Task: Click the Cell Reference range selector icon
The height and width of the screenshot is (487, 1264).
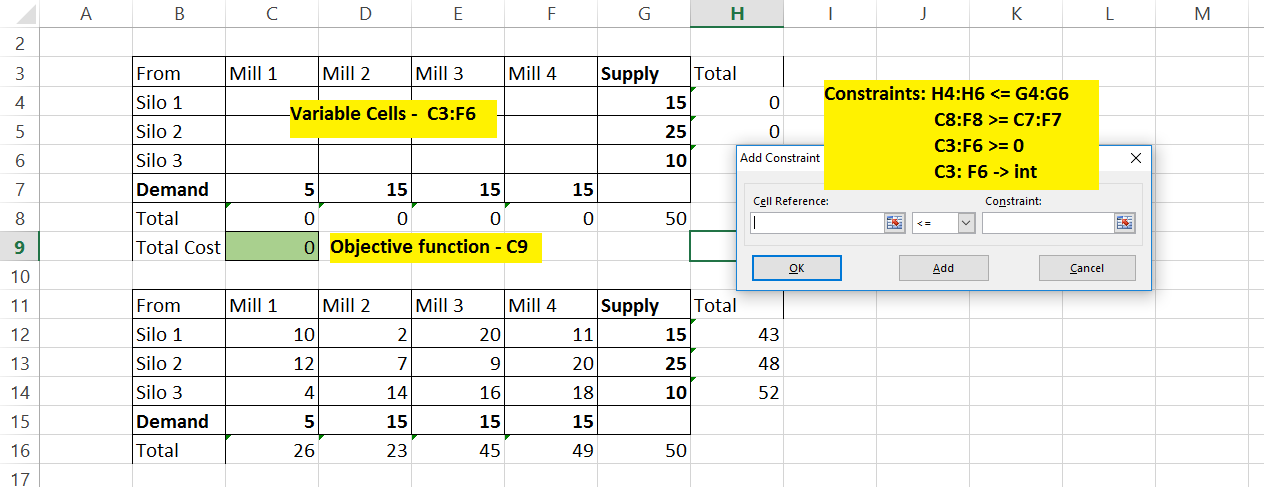Action: tap(894, 223)
